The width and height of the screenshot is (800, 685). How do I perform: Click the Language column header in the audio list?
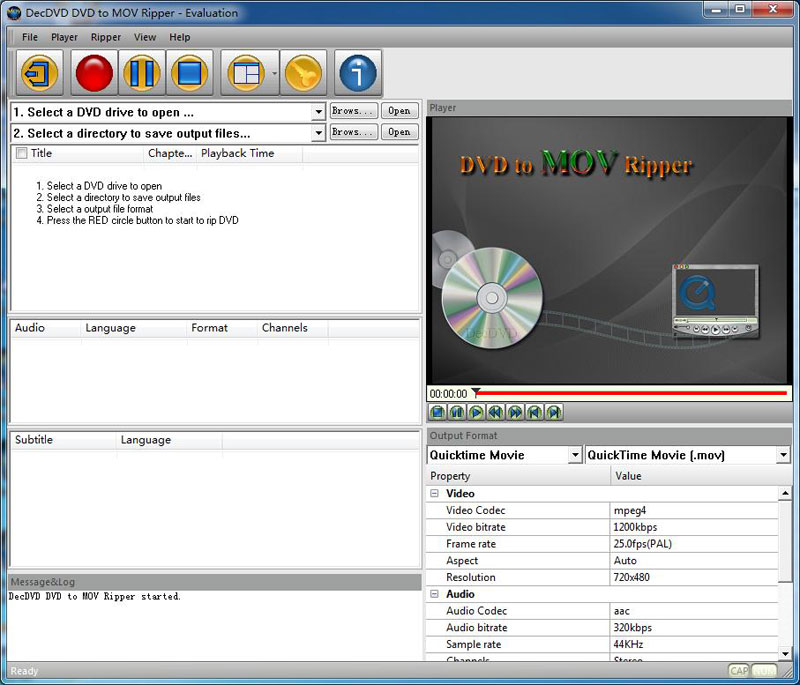click(x=134, y=328)
